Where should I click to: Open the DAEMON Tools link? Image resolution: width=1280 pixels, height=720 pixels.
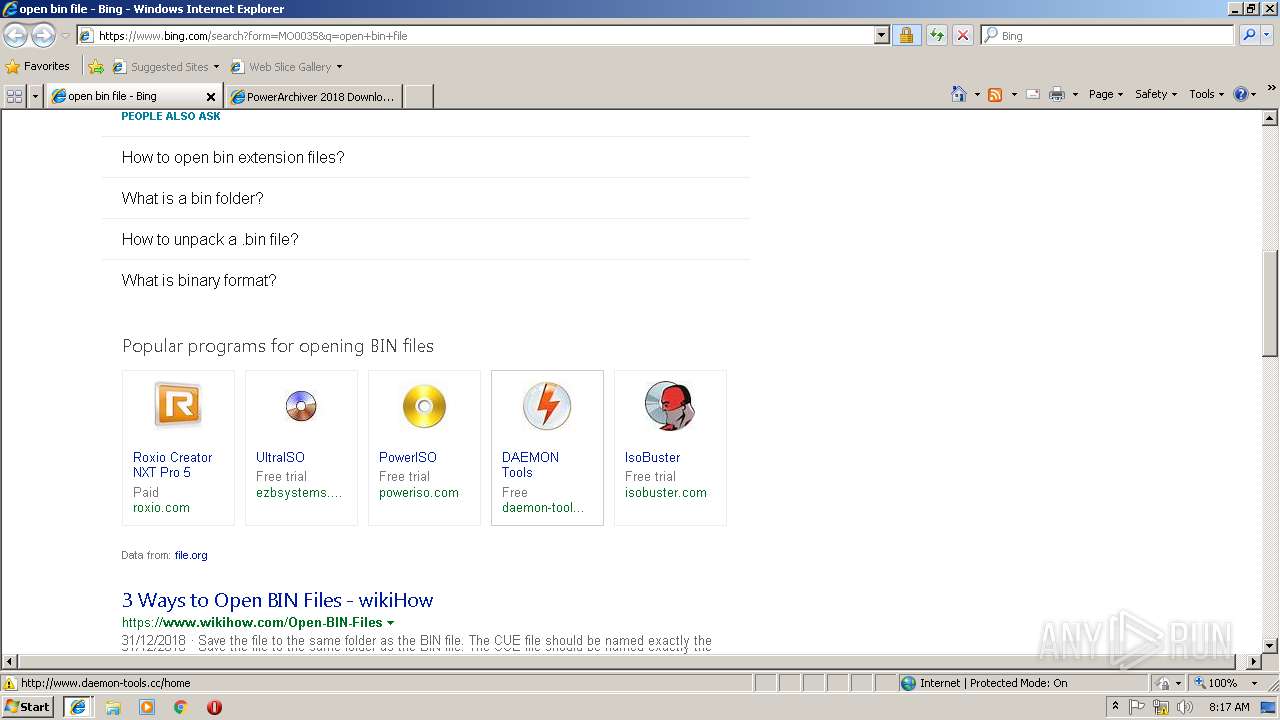point(530,465)
